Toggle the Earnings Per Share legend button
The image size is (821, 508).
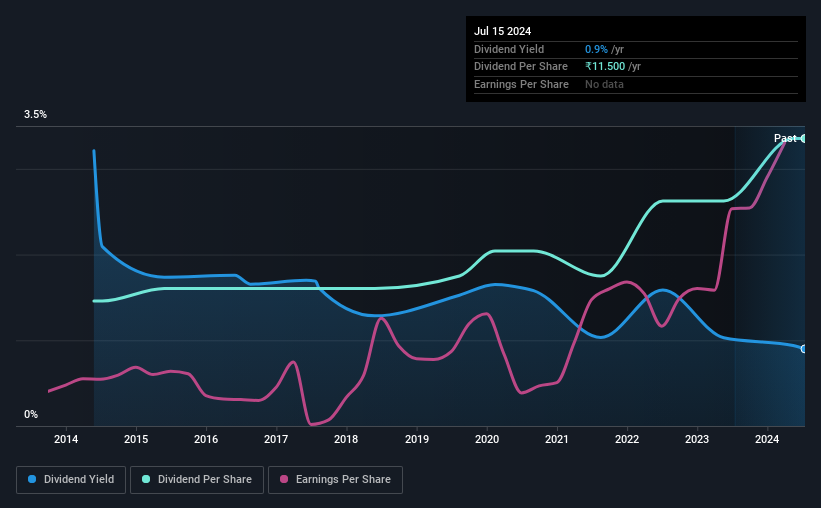pyautogui.click(x=336, y=479)
